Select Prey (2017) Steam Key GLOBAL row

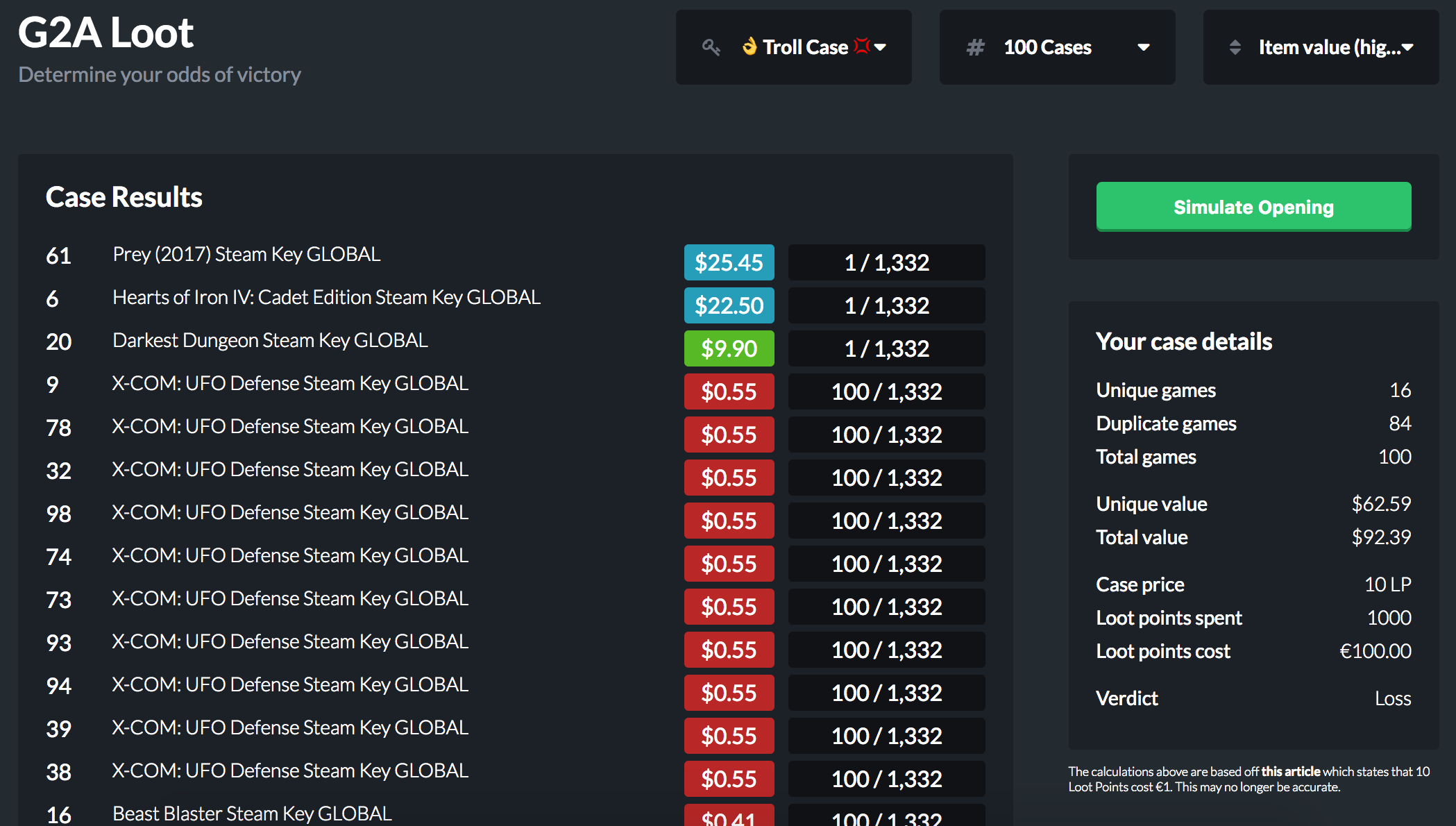click(x=515, y=262)
